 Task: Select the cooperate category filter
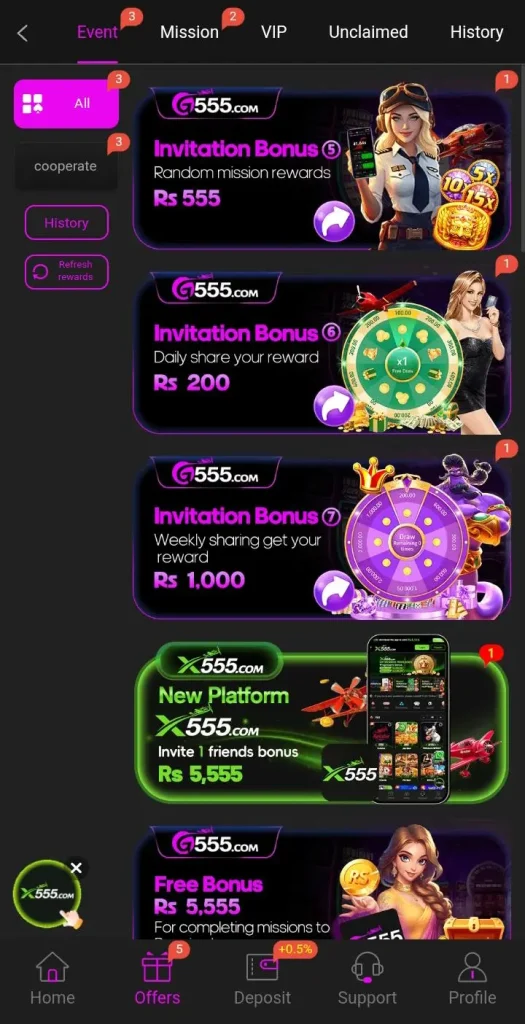coord(65,167)
